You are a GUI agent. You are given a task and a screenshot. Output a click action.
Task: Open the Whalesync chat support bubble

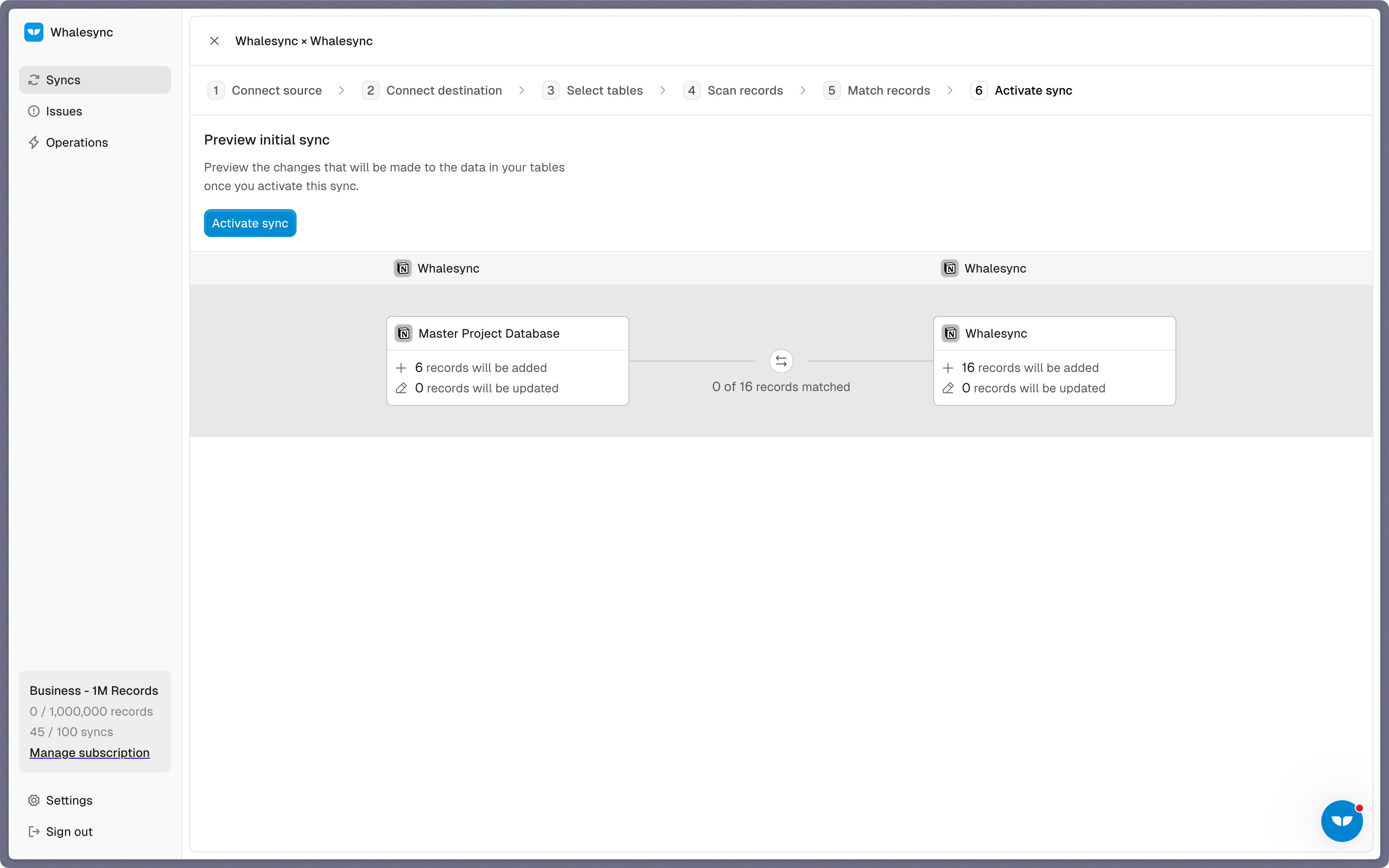pyautogui.click(x=1342, y=821)
